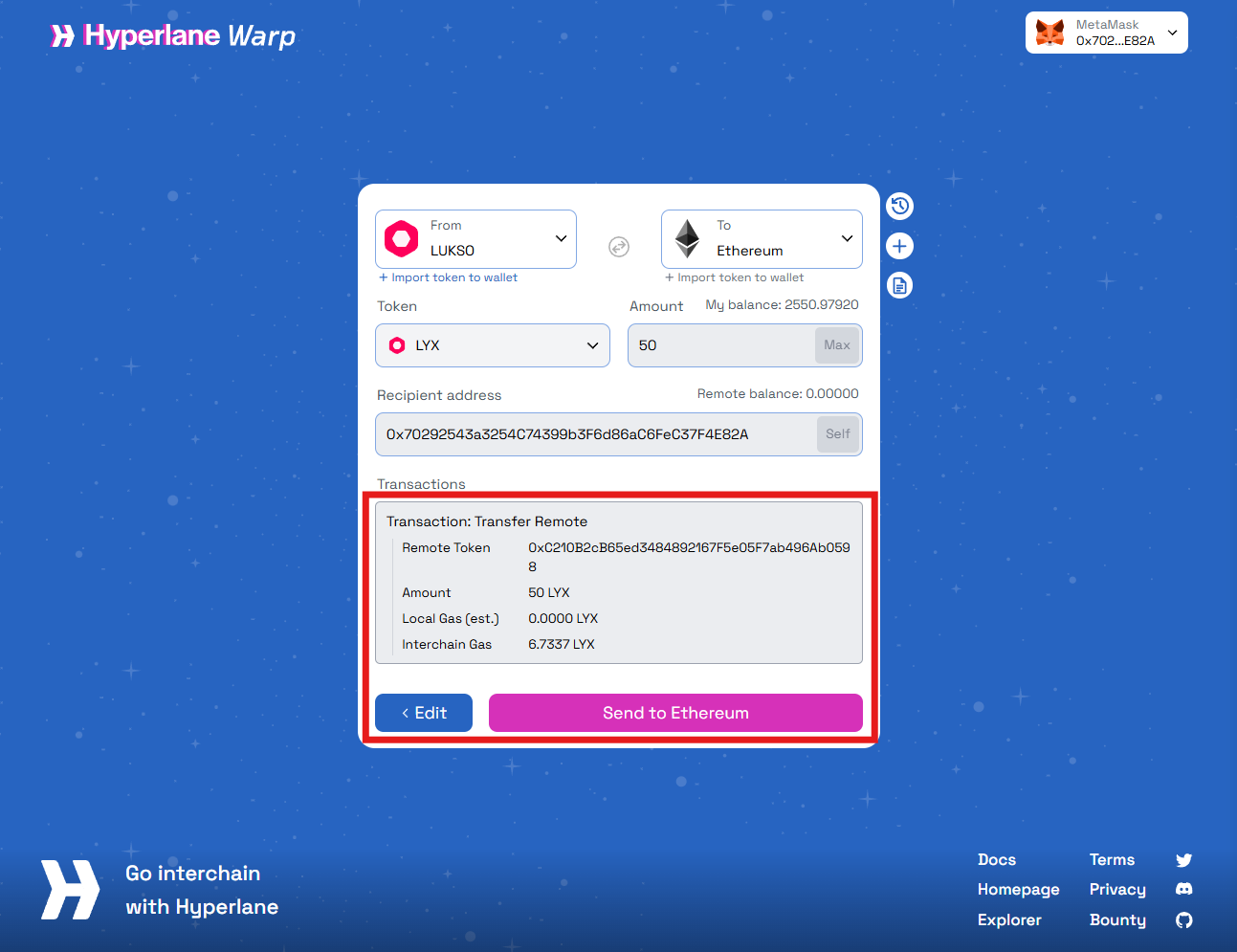
Task: Open the Privacy footer link
Action: (1117, 890)
